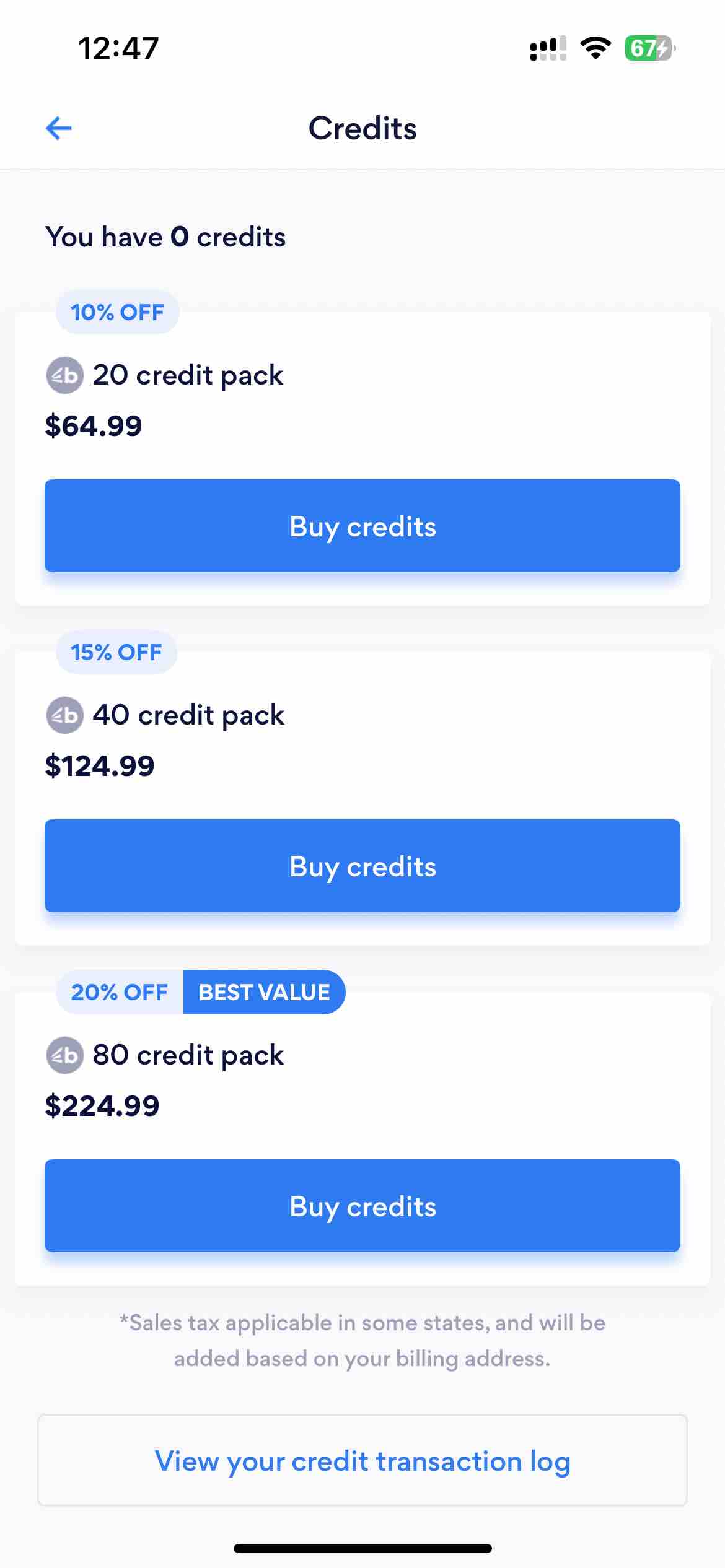Tap the 20% OFF badge
725x1568 pixels.
[x=120, y=992]
